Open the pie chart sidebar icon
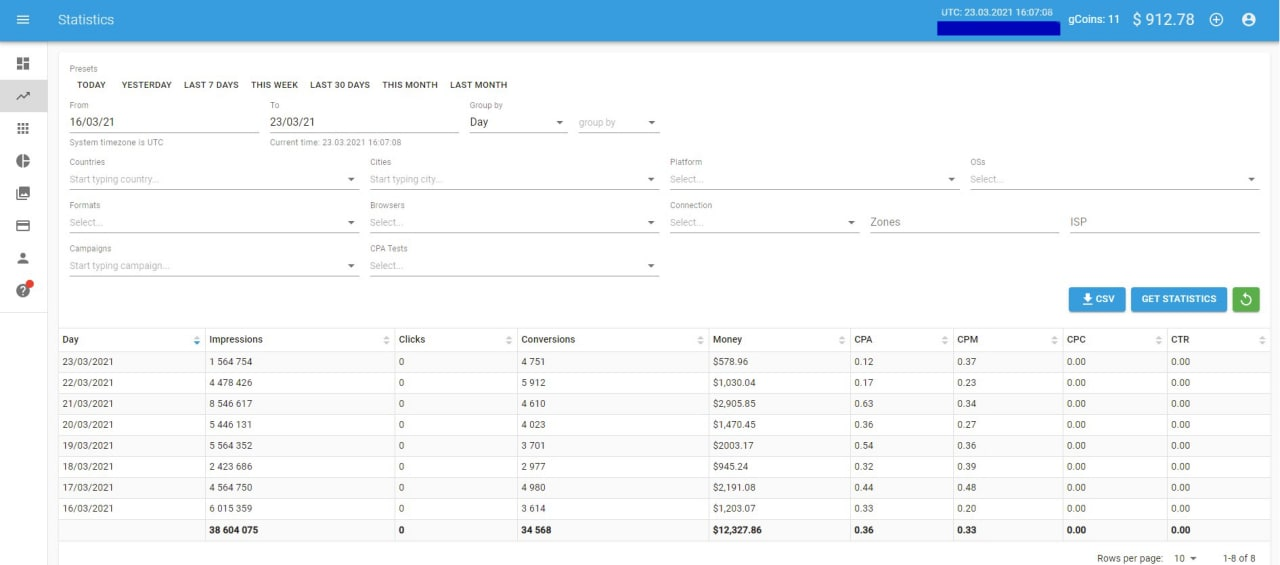Screen dimensions: 1280x565 (23, 161)
